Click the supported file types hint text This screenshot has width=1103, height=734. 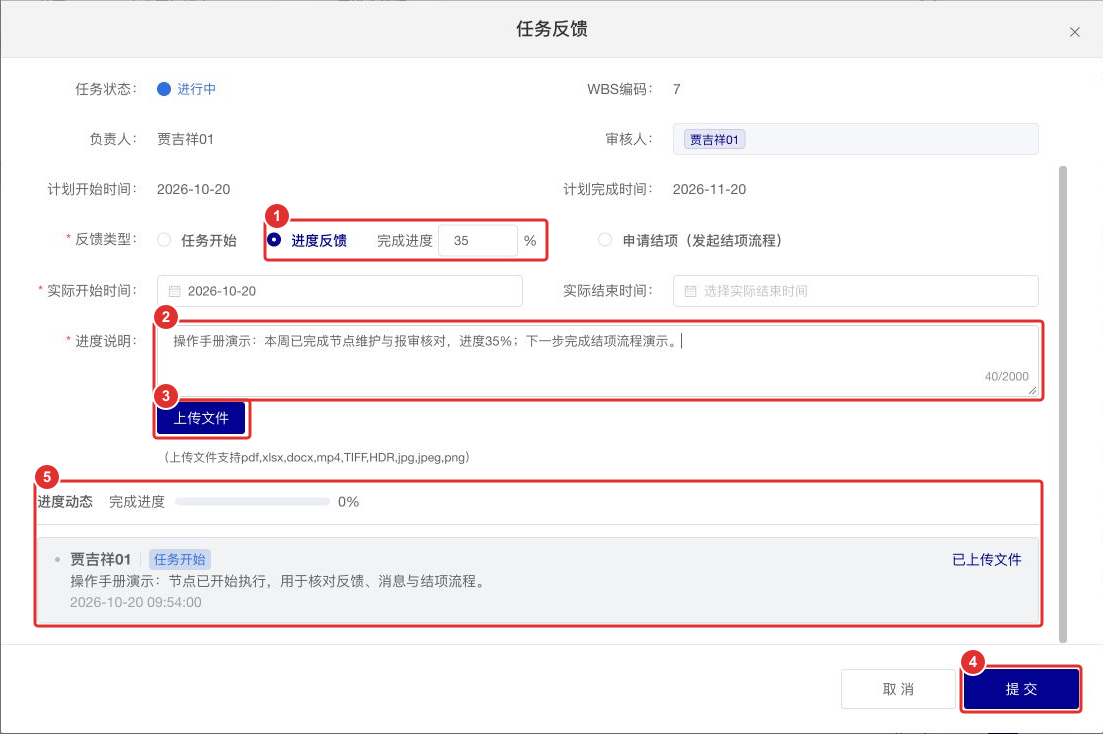(x=317, y=457)
